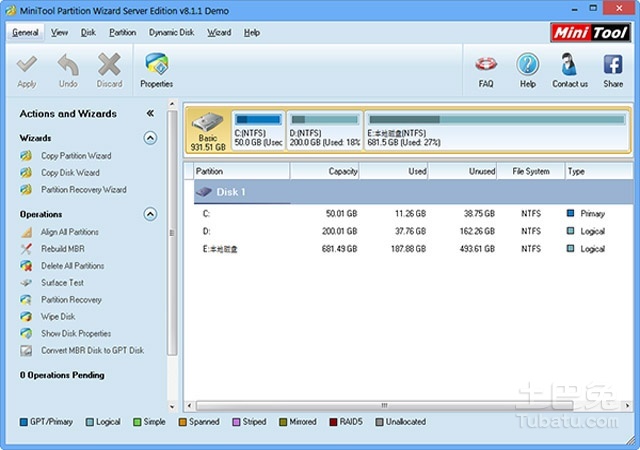Click the horizontal scrollbar right arrow
Viewport: 640px width, 450px height.
(x=627, y=405)
